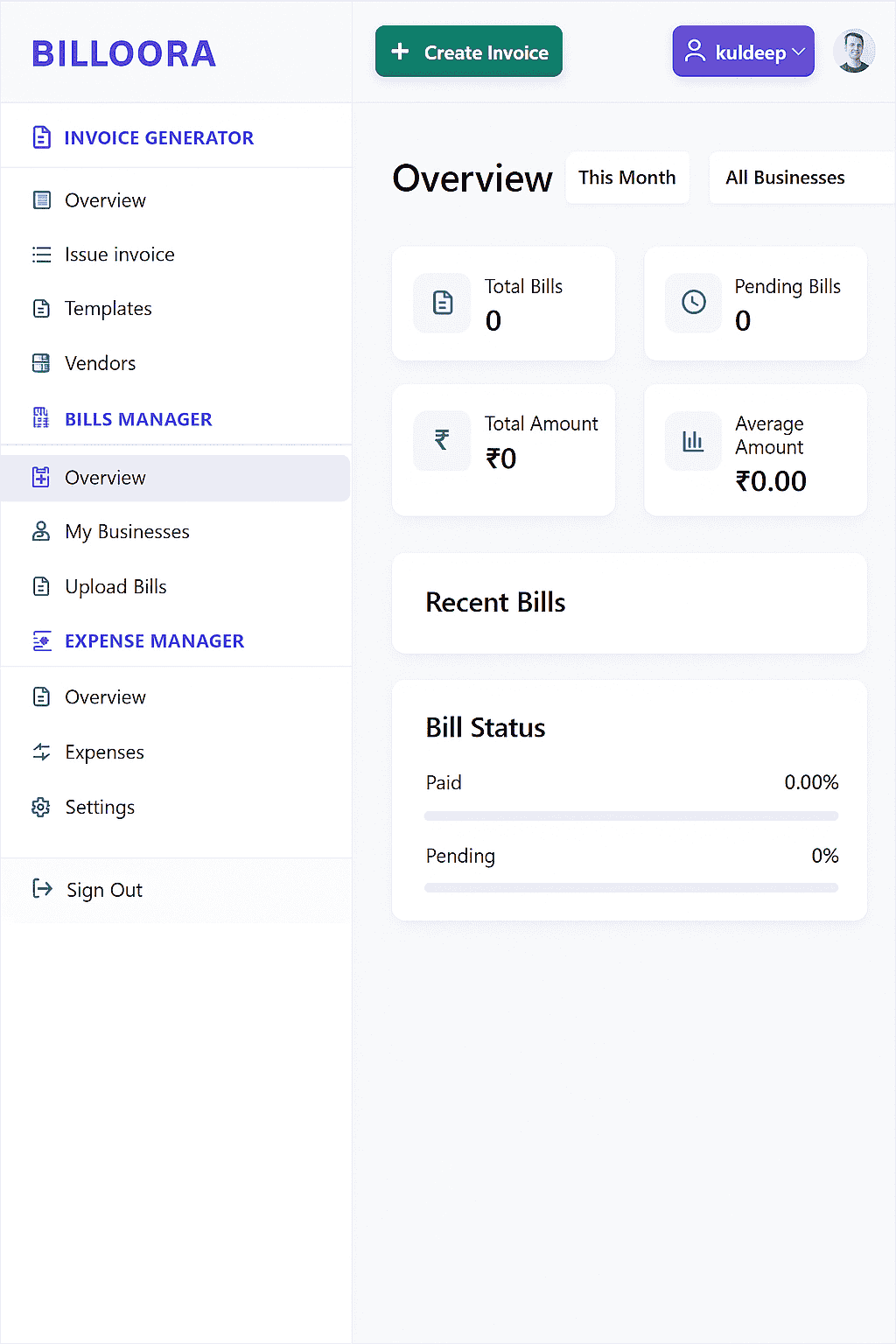This screenshot has width=896, height=1344.
Task: Go to Expense Manager Overview
Action: 105,697
